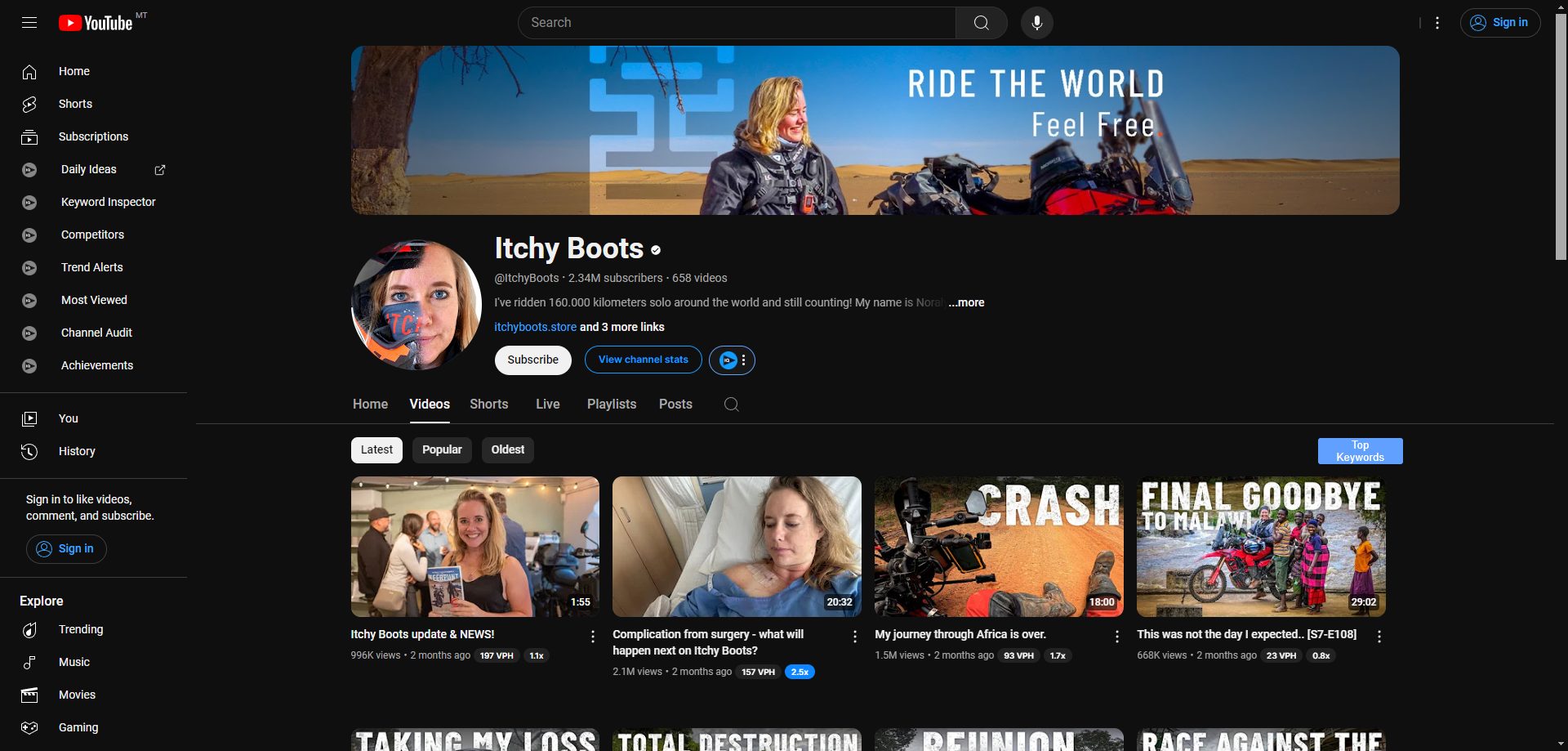Open Subscriptions sidebar icon

(29, 137)
